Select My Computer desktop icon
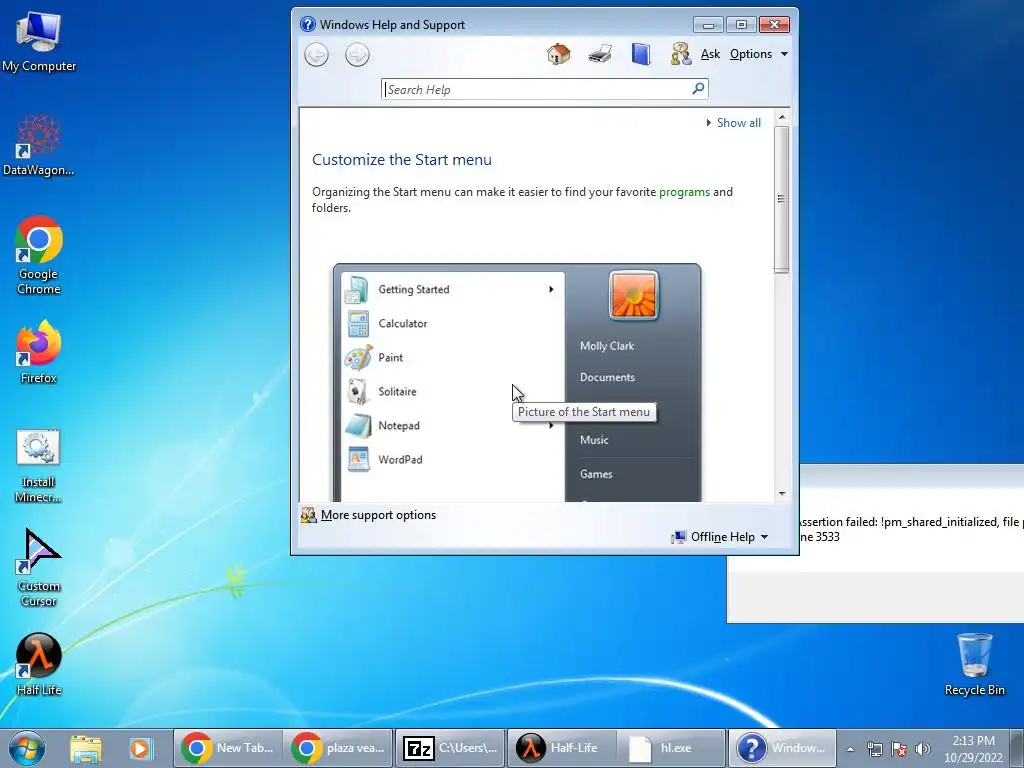The width and height of the screenshot is (1024, 768). (x=39, y=42)
